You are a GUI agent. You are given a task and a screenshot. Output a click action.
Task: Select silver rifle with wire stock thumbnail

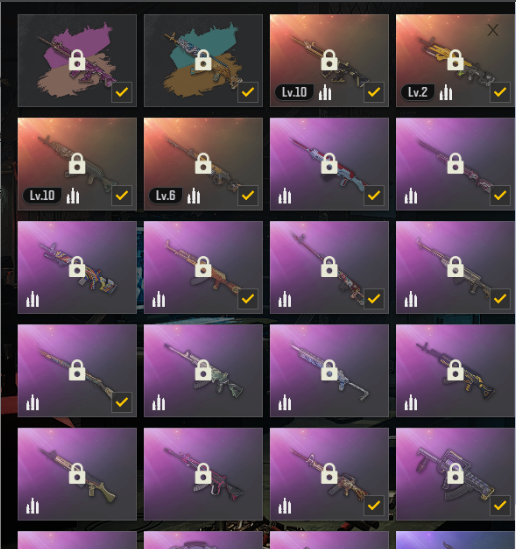(329, 370)
